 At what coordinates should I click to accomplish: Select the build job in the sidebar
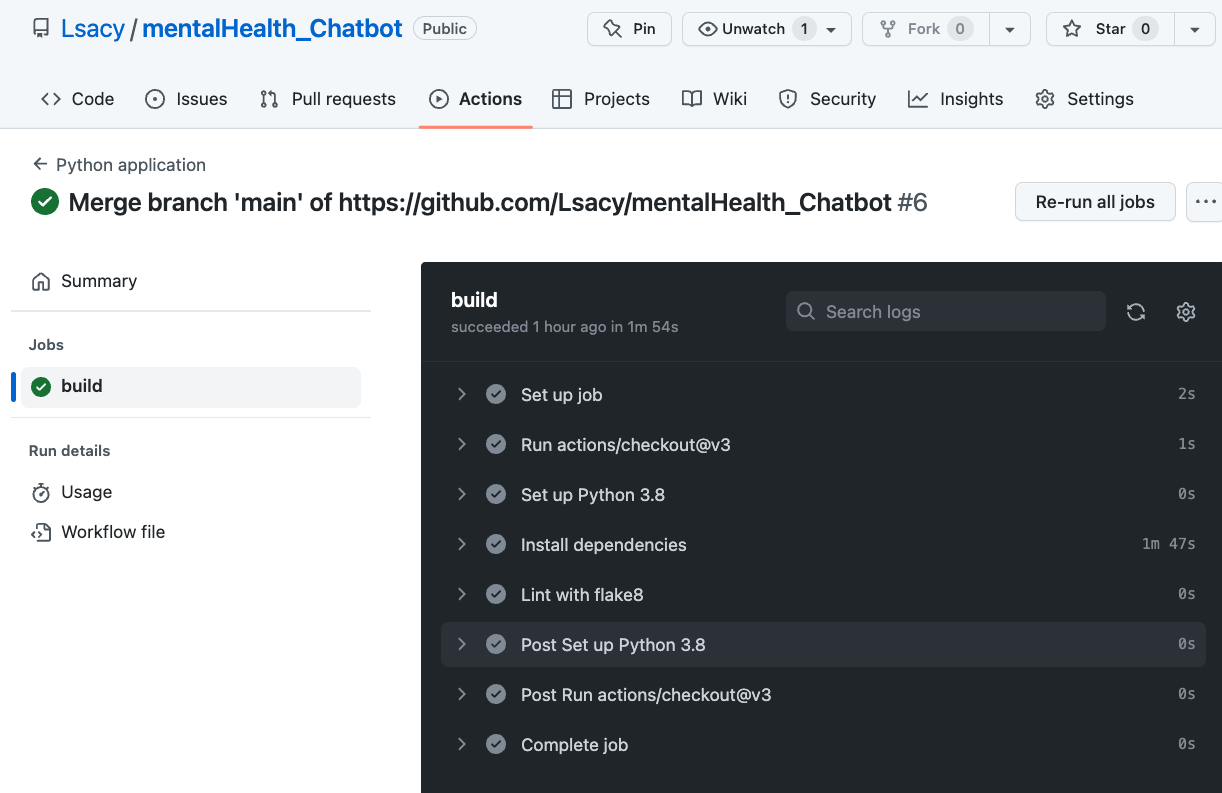82,385
